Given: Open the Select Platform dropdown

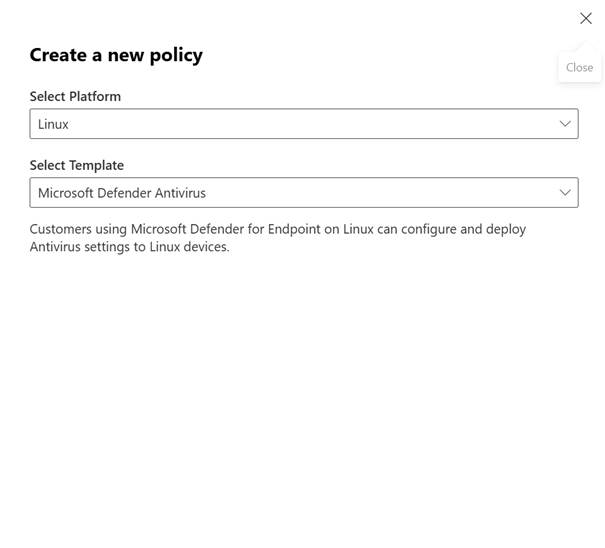Looking at the screenshot, I should click(x=304, y=123).
